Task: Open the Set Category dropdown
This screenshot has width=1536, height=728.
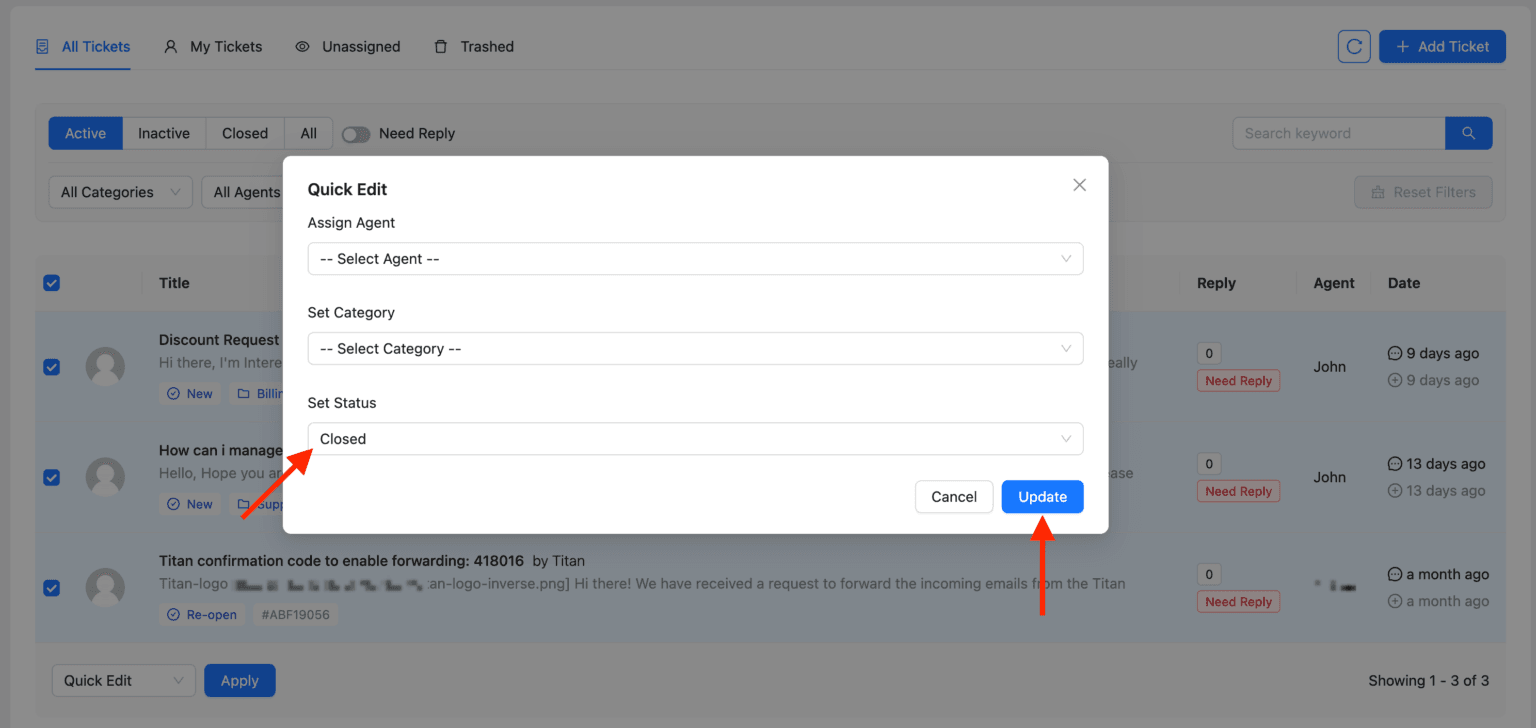Action: (695, 348)
